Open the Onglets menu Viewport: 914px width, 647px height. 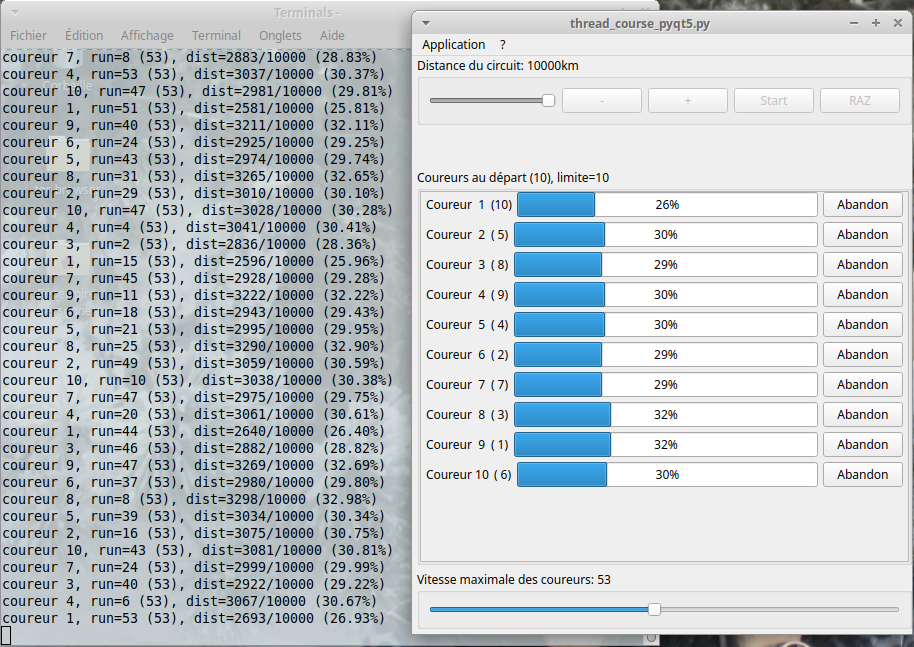pyautogui.click(x=280, y=35)
